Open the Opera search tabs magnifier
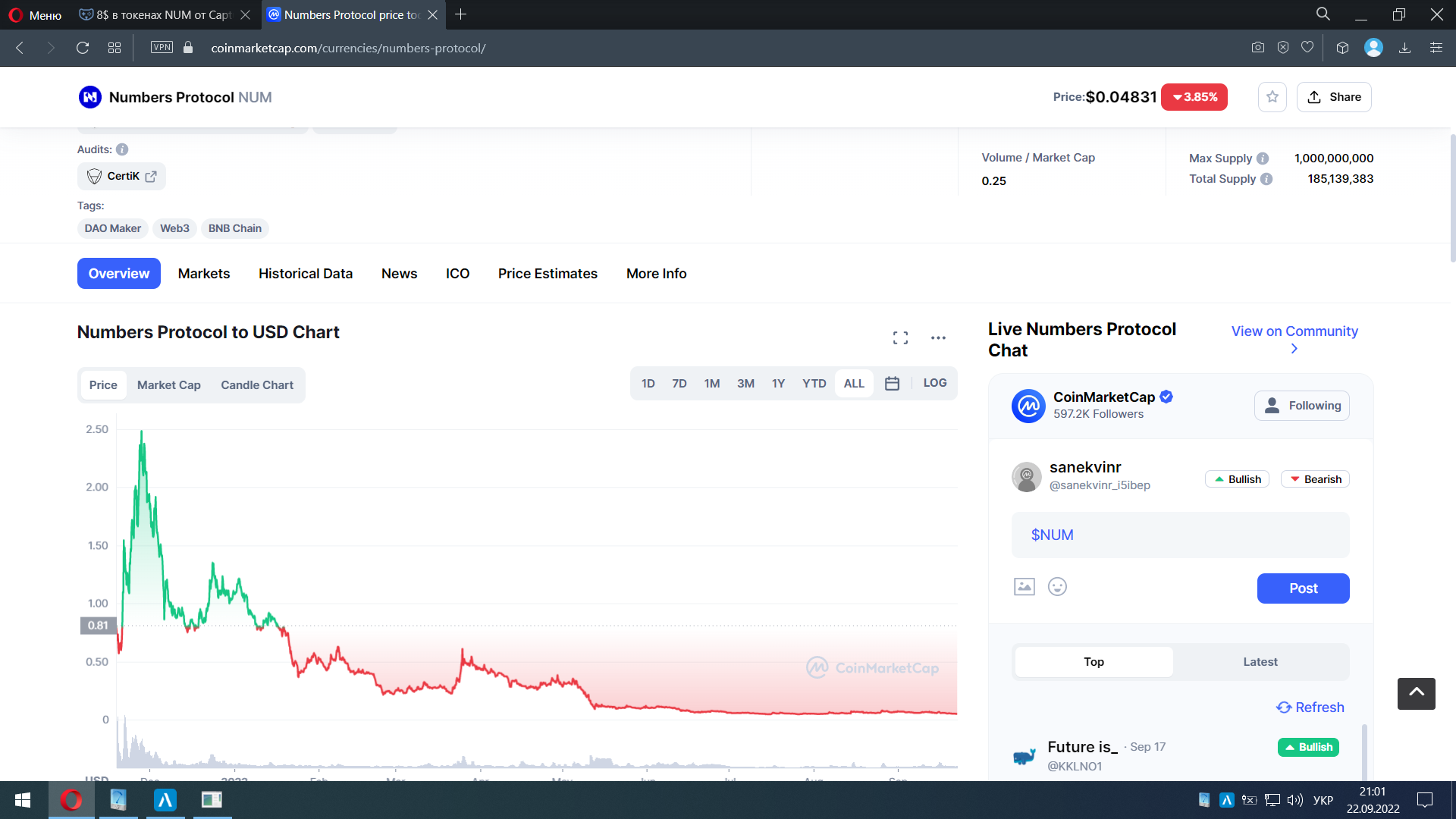 pos(1323,14)
